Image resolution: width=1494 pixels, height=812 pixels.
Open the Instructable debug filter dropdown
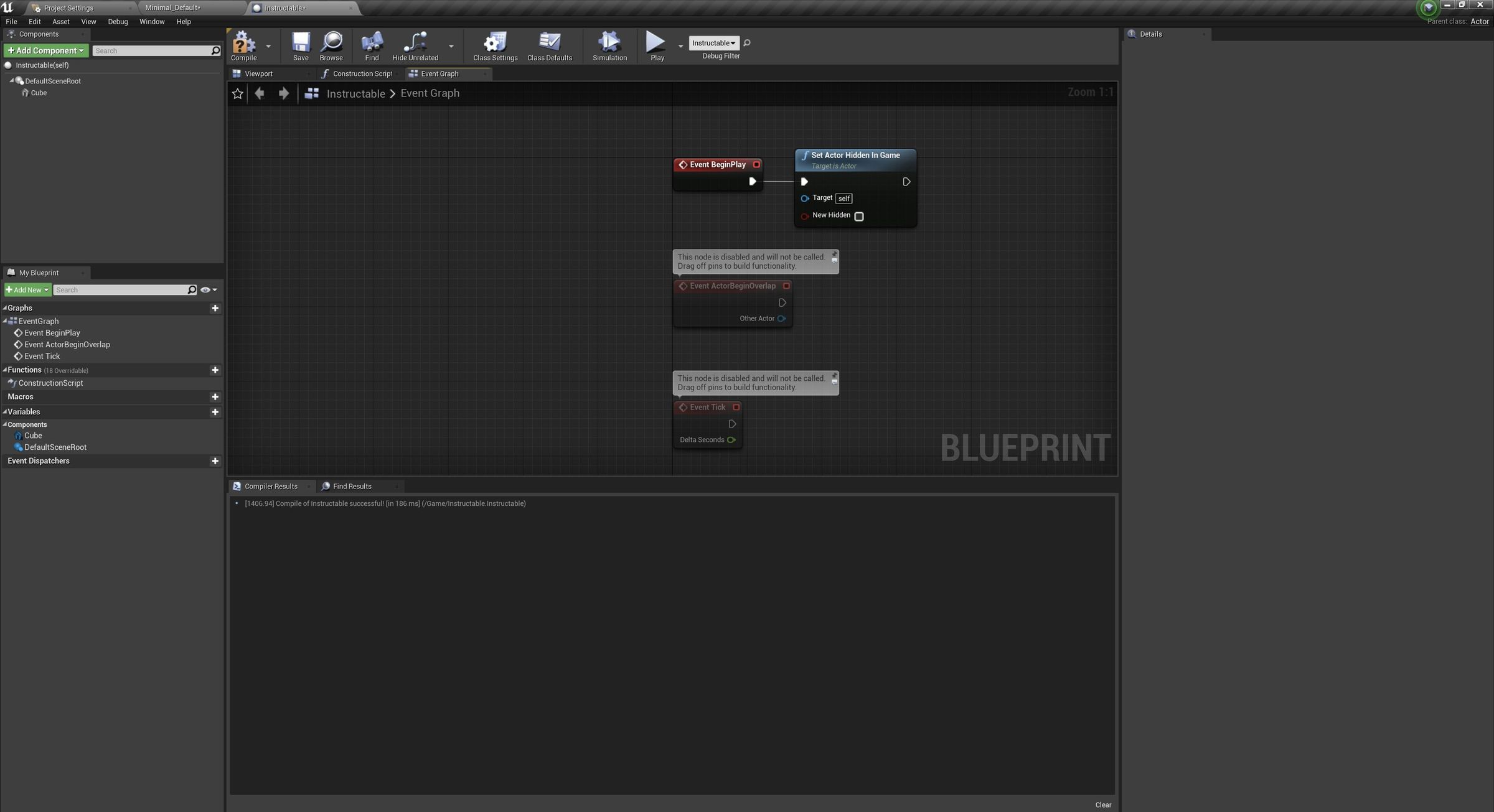[x=713, y=43]
